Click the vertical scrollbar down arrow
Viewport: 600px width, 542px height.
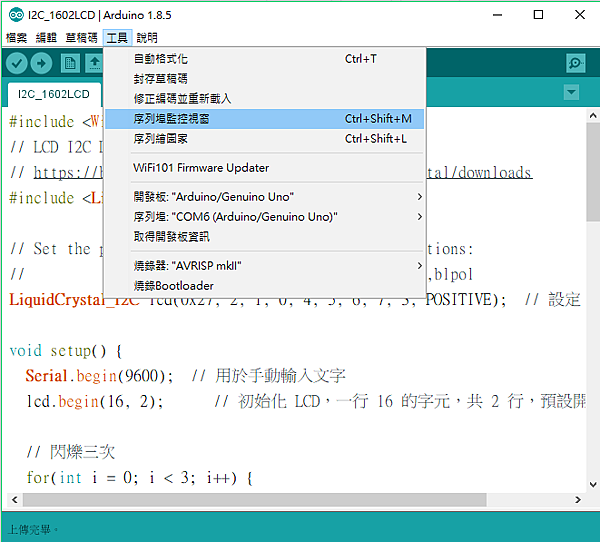[x=593, y=485]
